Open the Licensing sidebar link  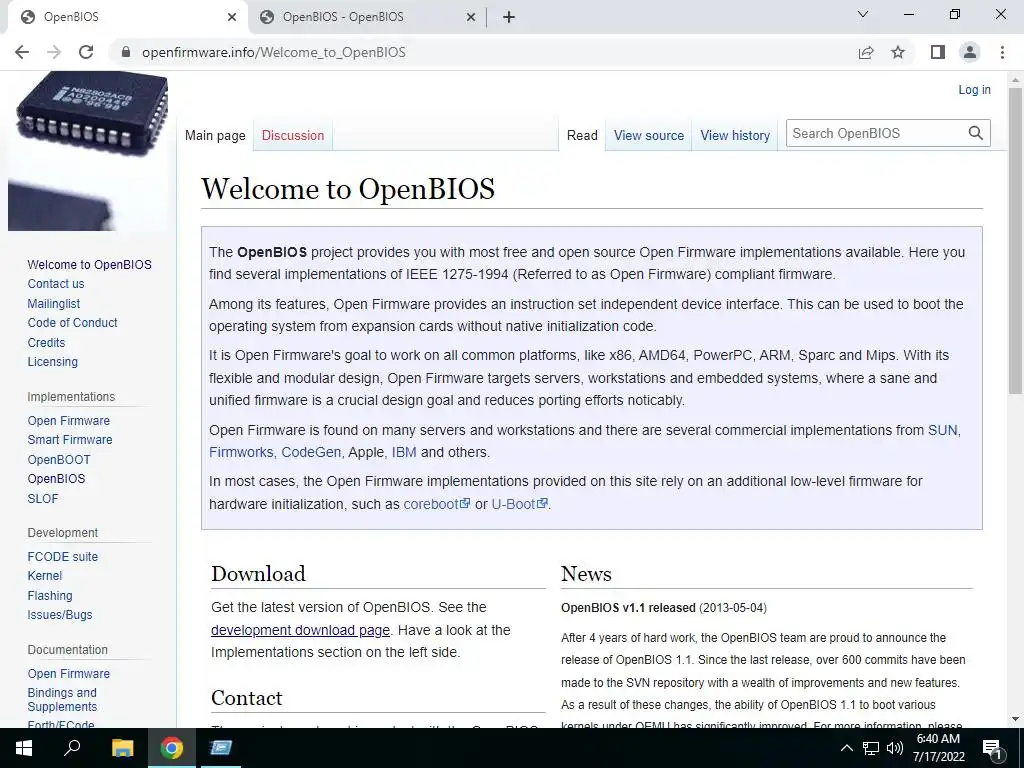(x=52, y=361)
